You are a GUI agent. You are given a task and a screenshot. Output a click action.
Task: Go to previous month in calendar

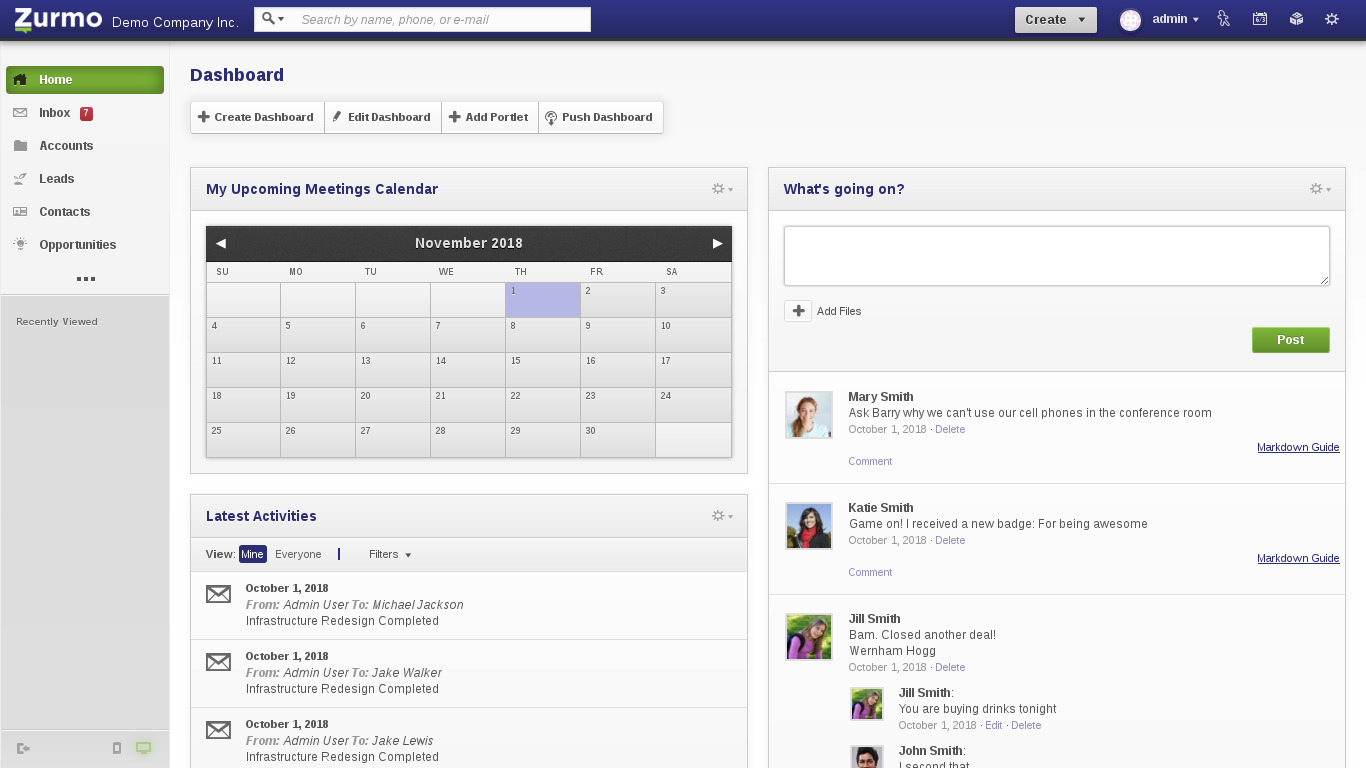221,243
